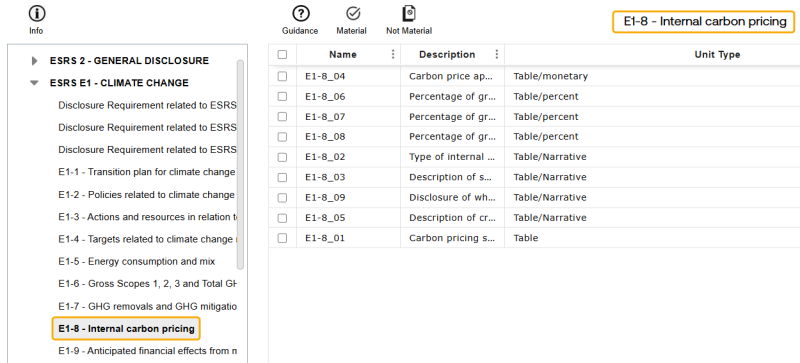
Task: Open E1-1 Transition plan for climate change
Action: (147, 172)
